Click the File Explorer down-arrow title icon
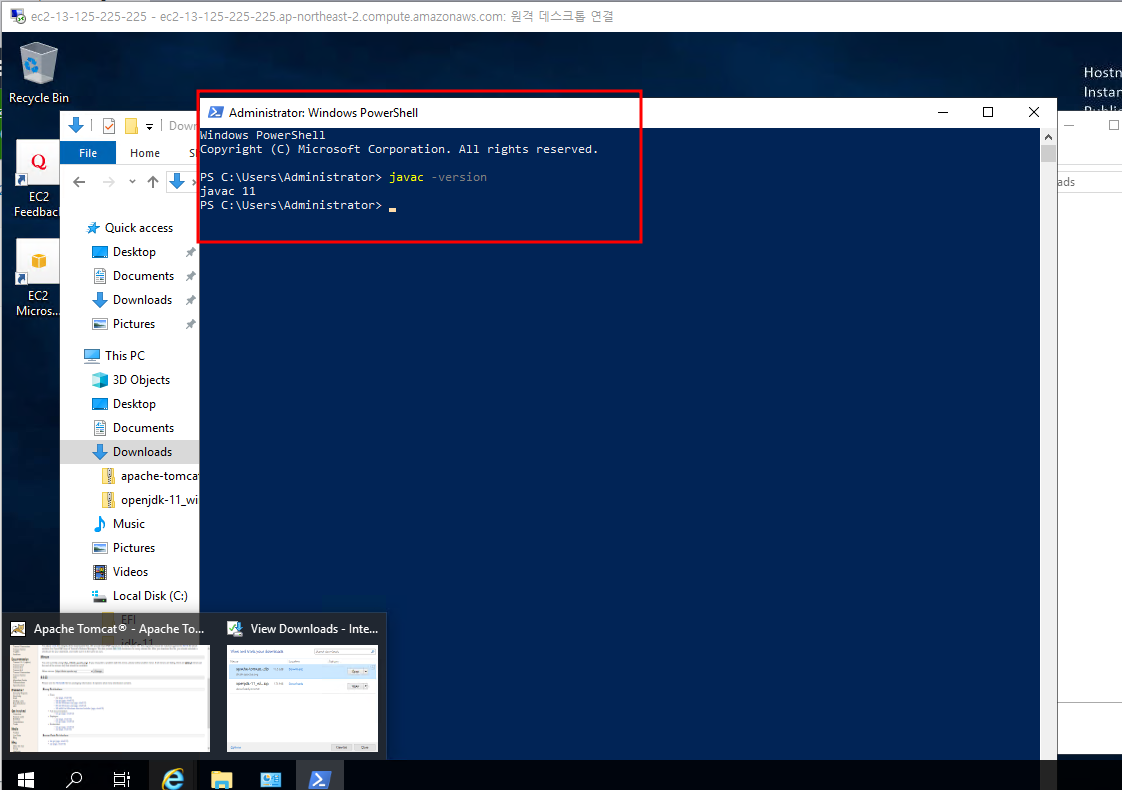Screen dimensions: 1122x790 click(x=76, y=126)
